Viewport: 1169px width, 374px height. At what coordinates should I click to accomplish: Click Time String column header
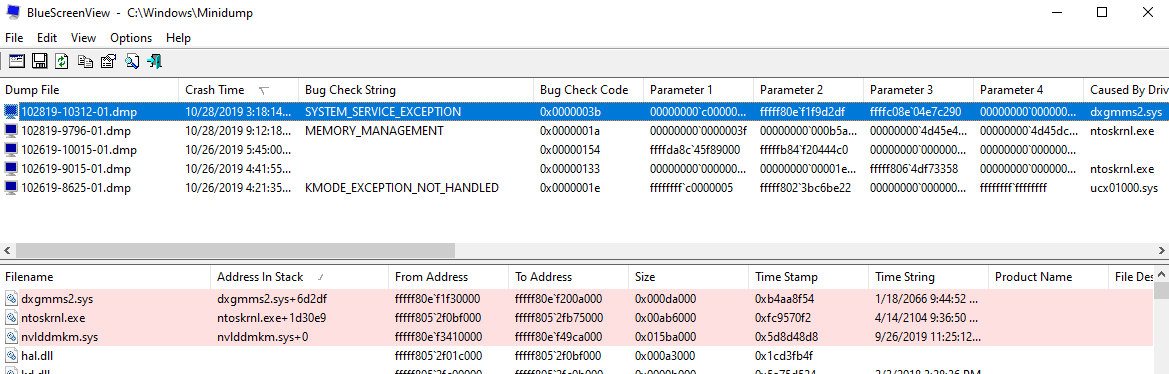[x=929, y=277]
